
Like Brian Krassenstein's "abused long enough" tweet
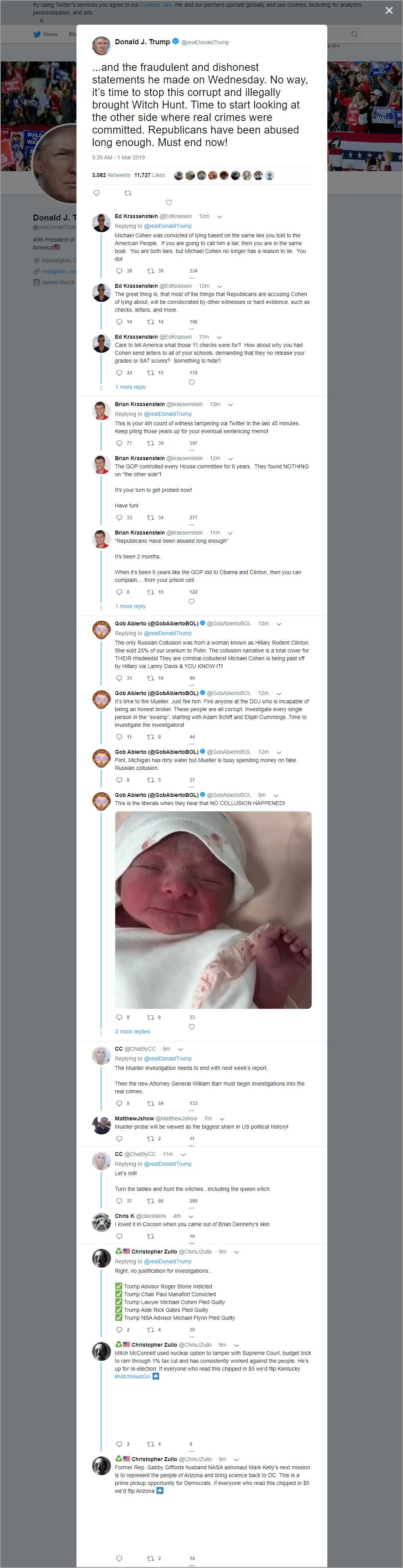click(191, 602)
